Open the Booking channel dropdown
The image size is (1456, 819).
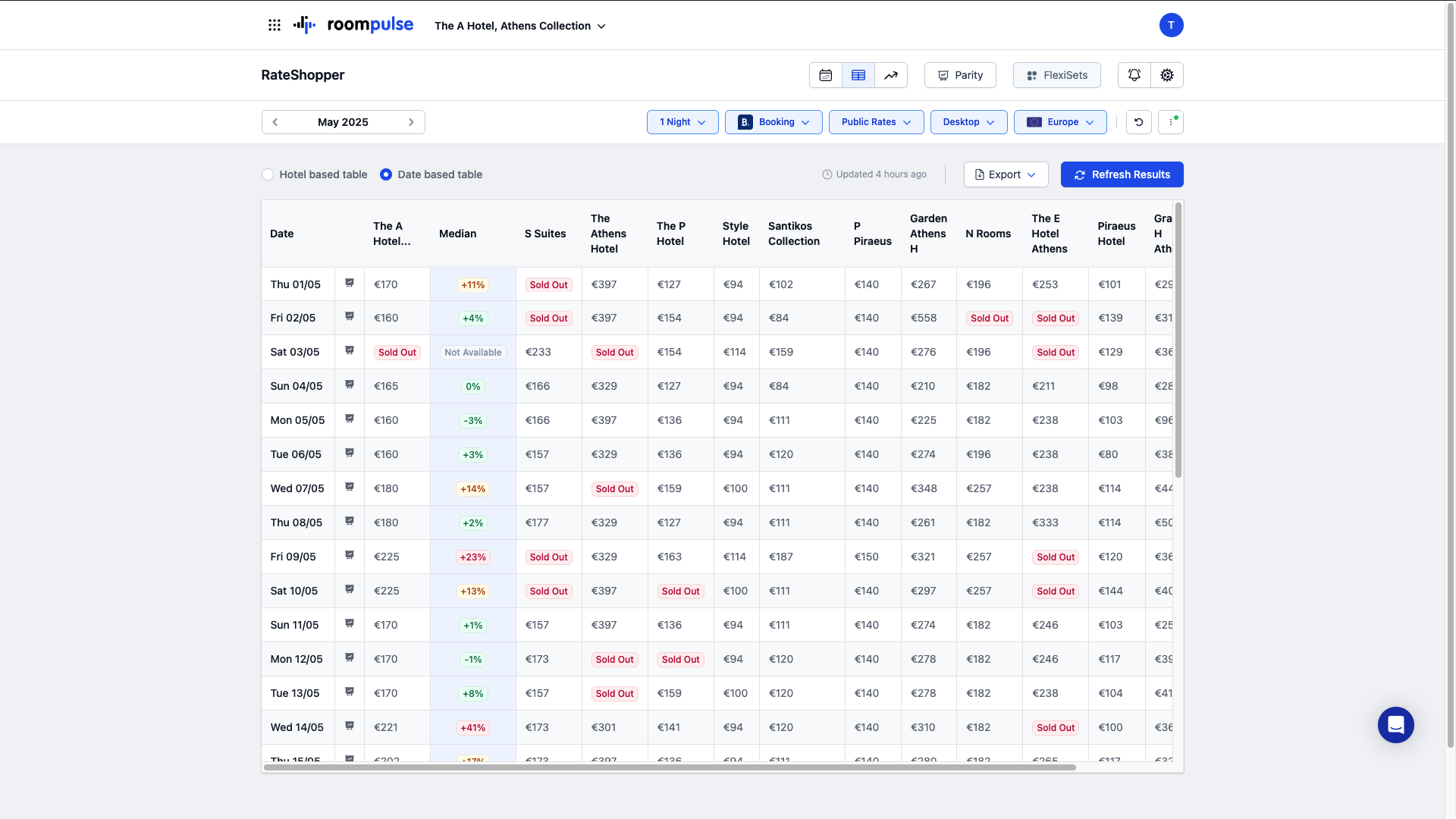pyautogui.click(x=773, y=122)
